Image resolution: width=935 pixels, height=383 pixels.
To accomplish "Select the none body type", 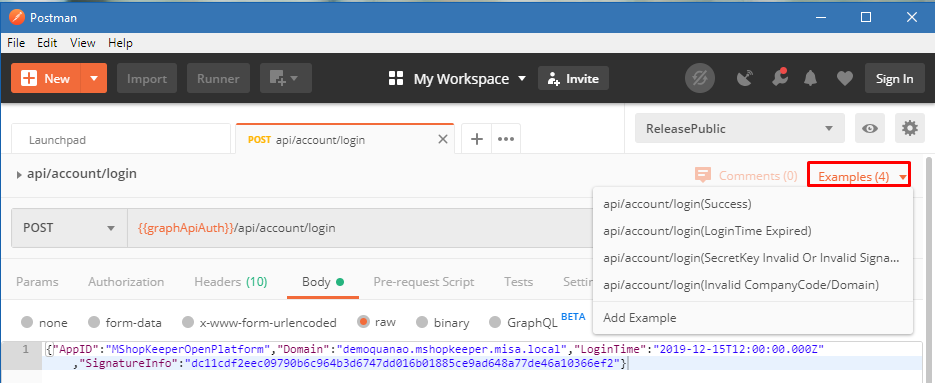I will 27,322.
